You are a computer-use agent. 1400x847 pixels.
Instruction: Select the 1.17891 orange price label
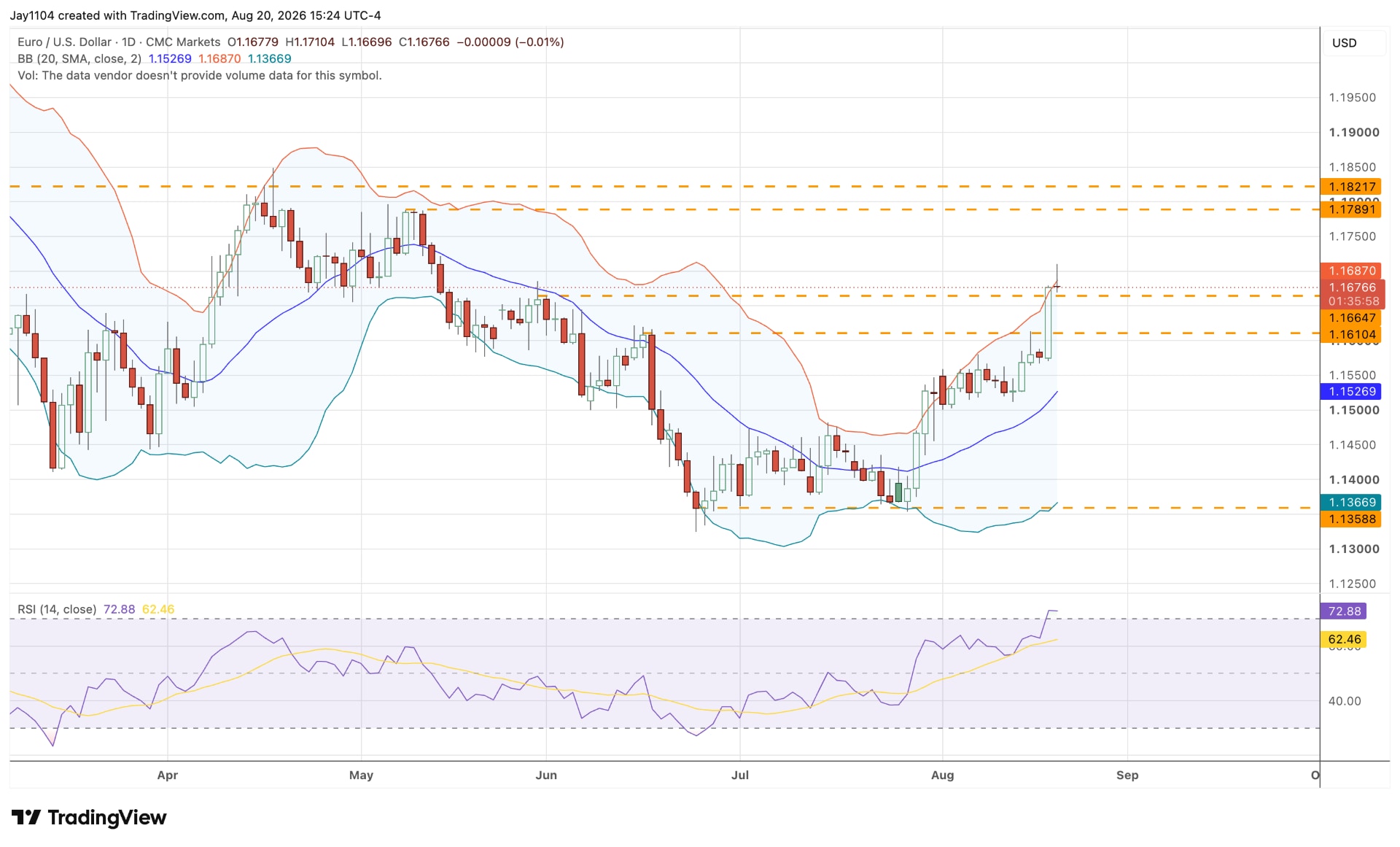[x=1351, y=209]
